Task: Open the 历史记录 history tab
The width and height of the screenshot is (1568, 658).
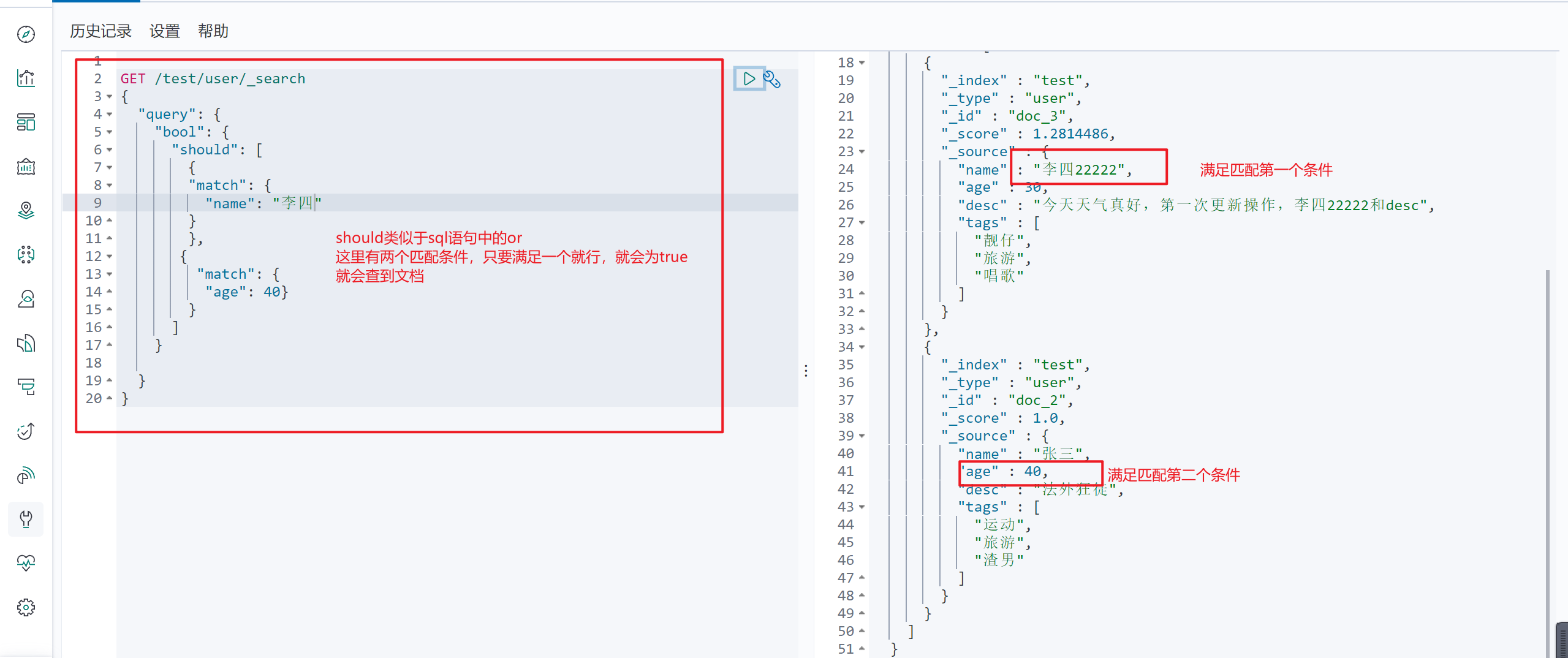Action: 100,31
